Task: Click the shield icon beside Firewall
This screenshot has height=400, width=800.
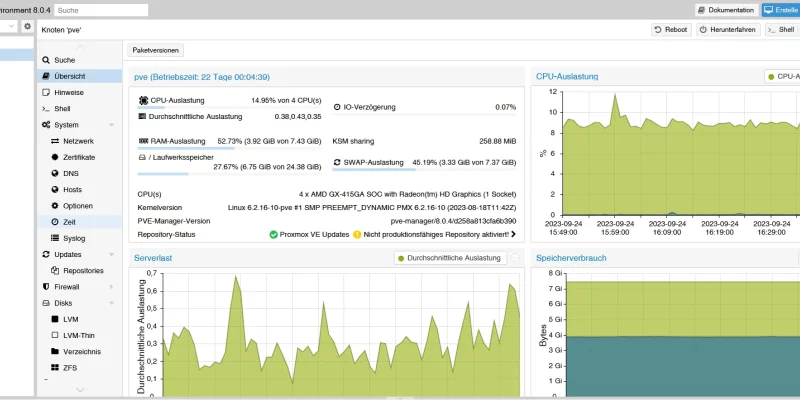Action: pos(46,287)
